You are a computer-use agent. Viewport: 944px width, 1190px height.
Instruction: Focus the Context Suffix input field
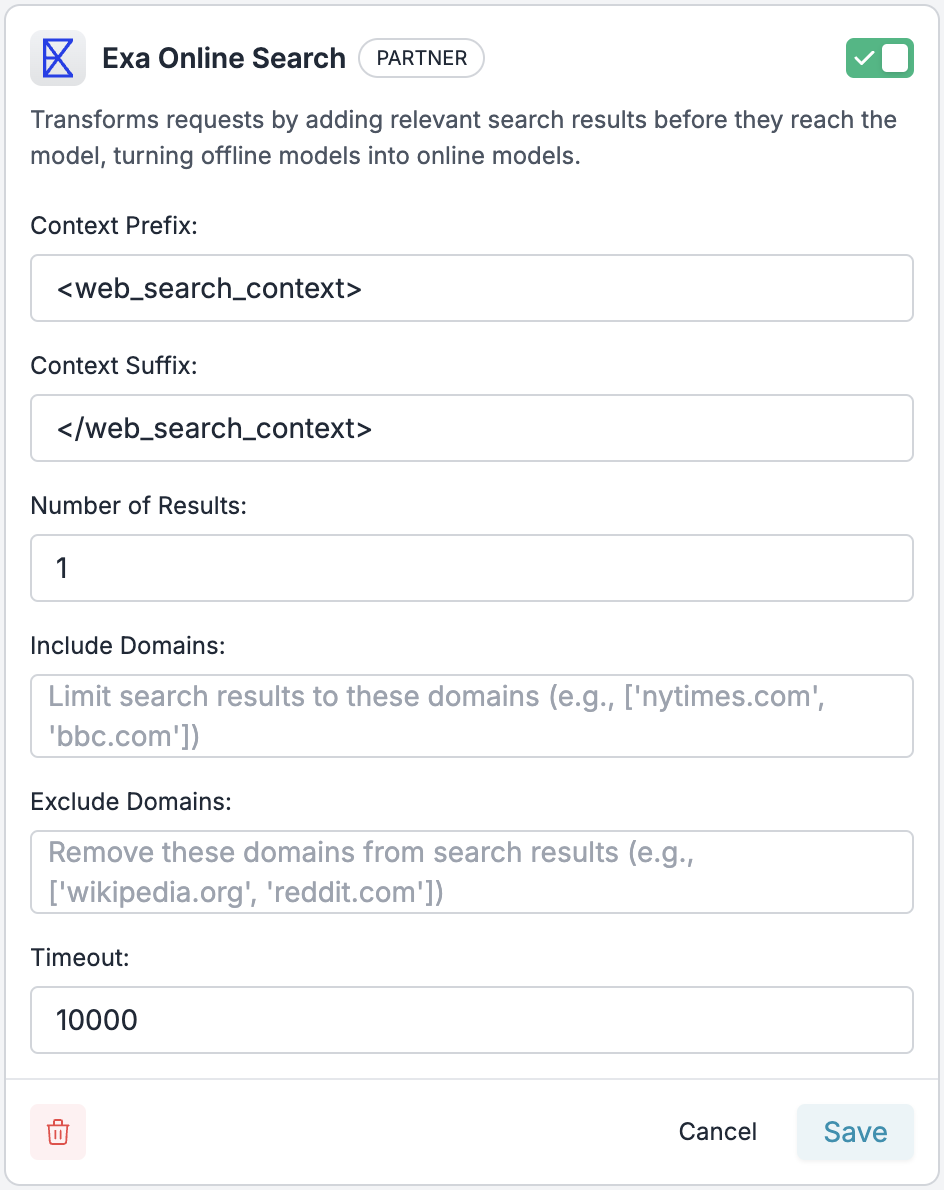pyautogui.click(x=471, y=428)
